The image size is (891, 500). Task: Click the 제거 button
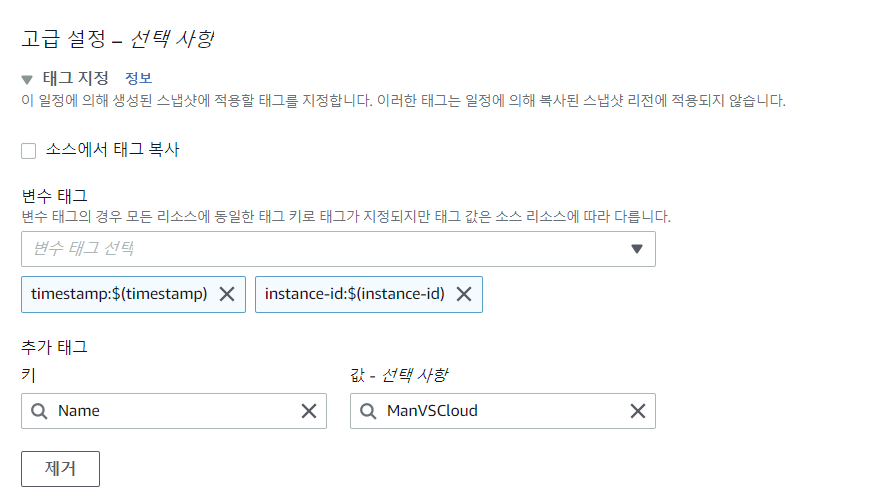click(60, 469)
